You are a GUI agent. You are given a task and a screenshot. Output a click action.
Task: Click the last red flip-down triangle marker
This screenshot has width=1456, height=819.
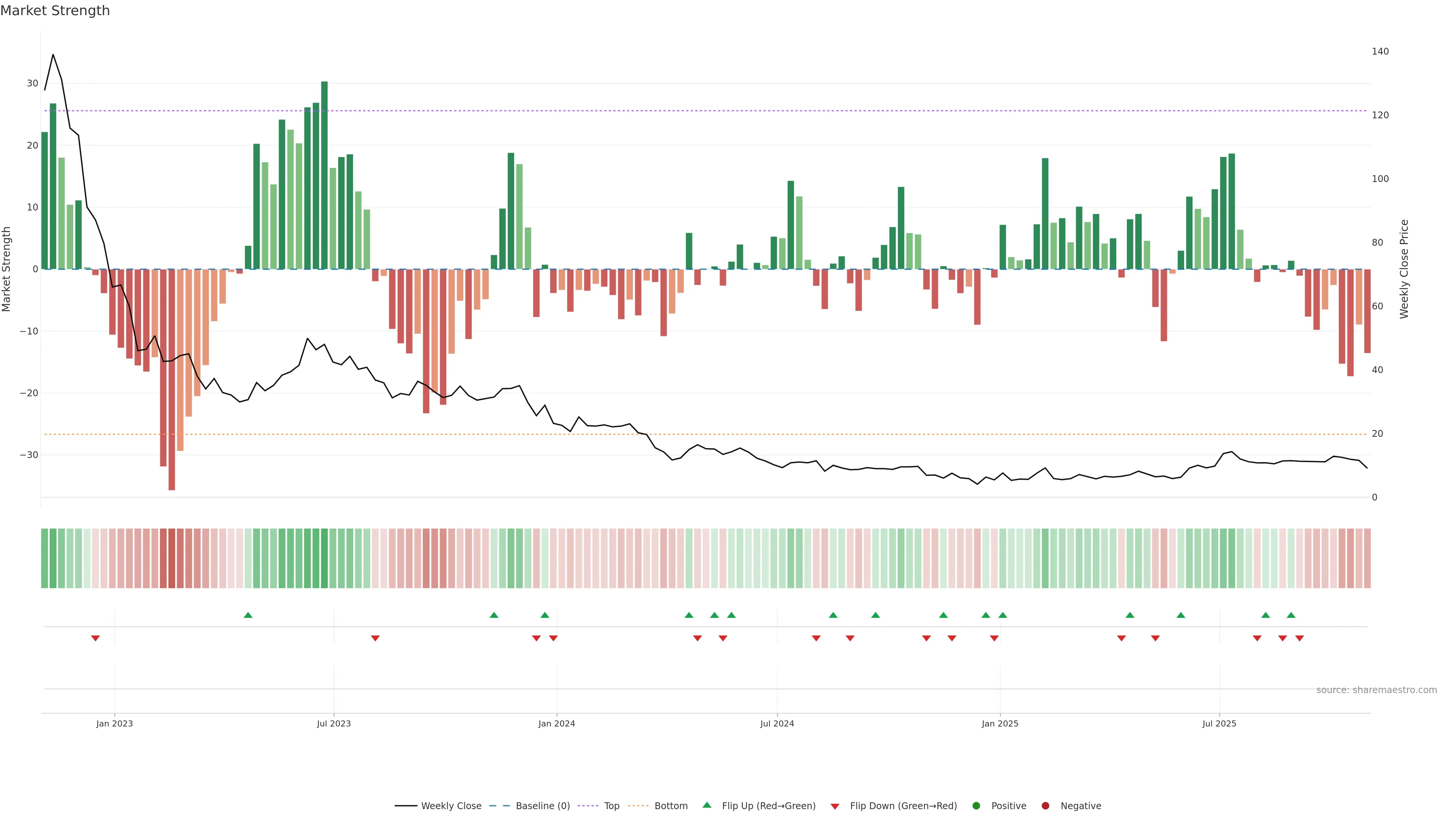click(x=1299, y=638)
